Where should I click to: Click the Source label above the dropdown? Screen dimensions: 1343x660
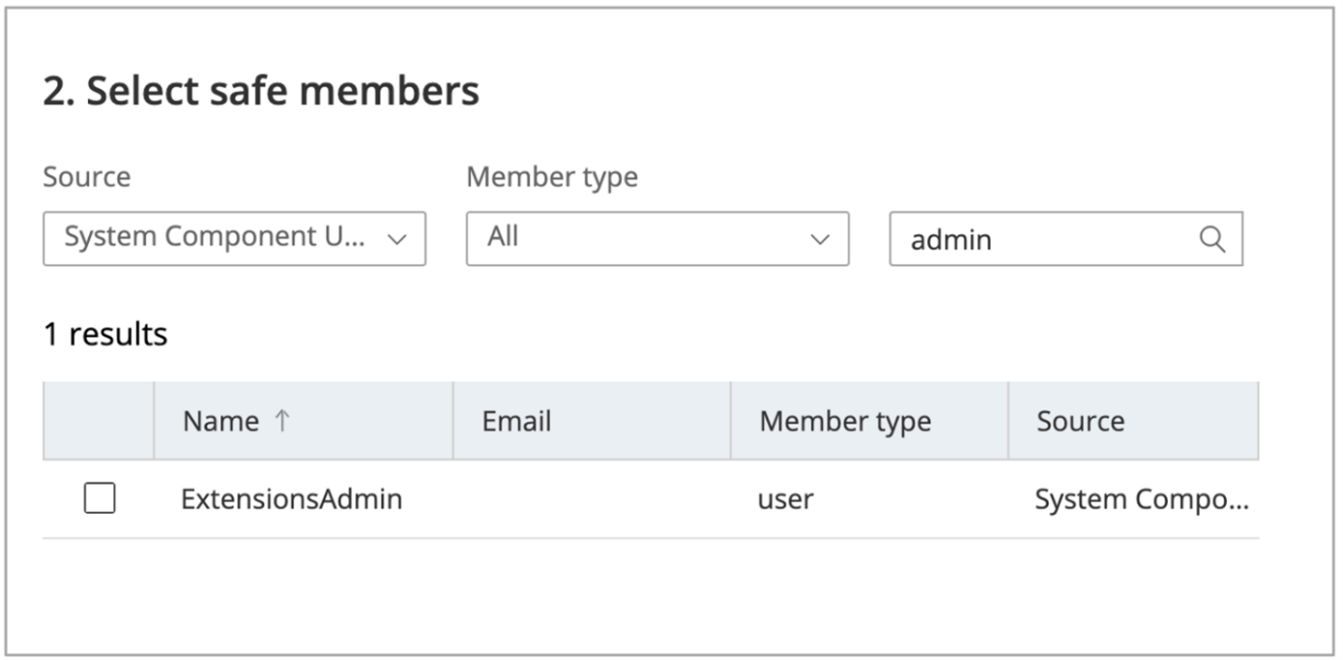(x=86, y=177)
